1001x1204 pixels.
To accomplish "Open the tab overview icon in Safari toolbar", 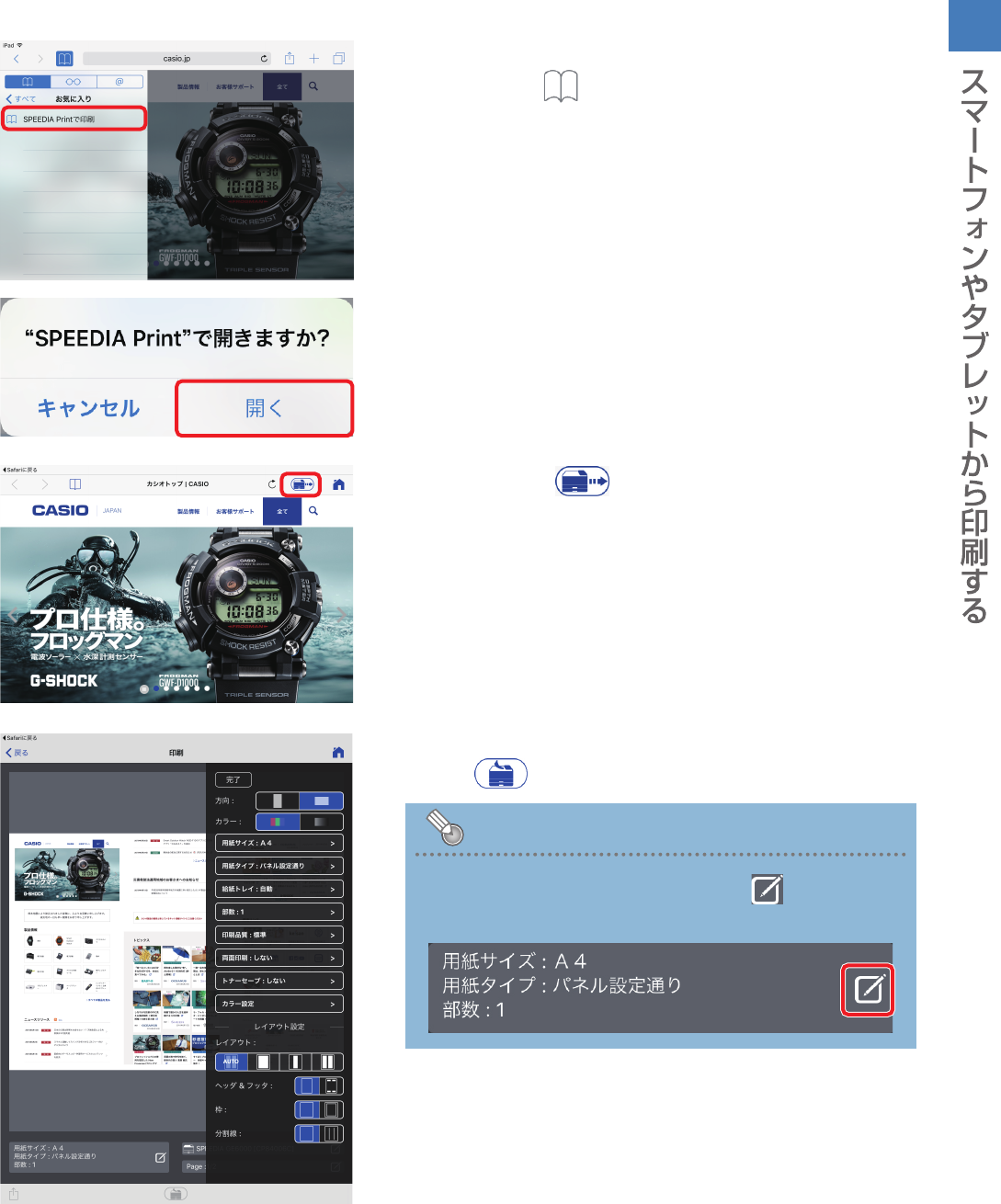I will tap(338, 59).
